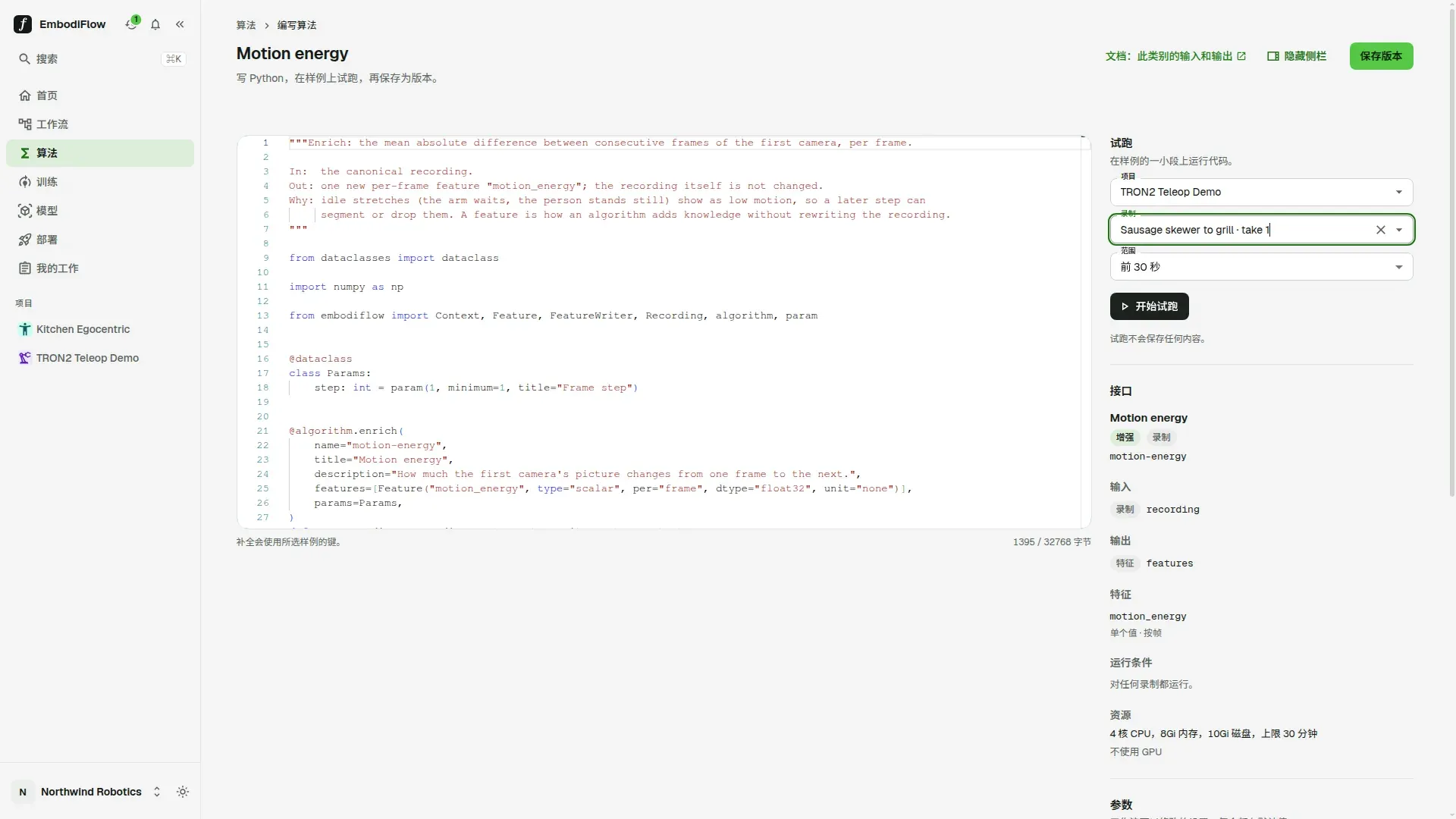The width and height of the screenshot is (1456, 819).
Task: Click the 我的工作 clipboard icon
Action: [x=25, y=268]
